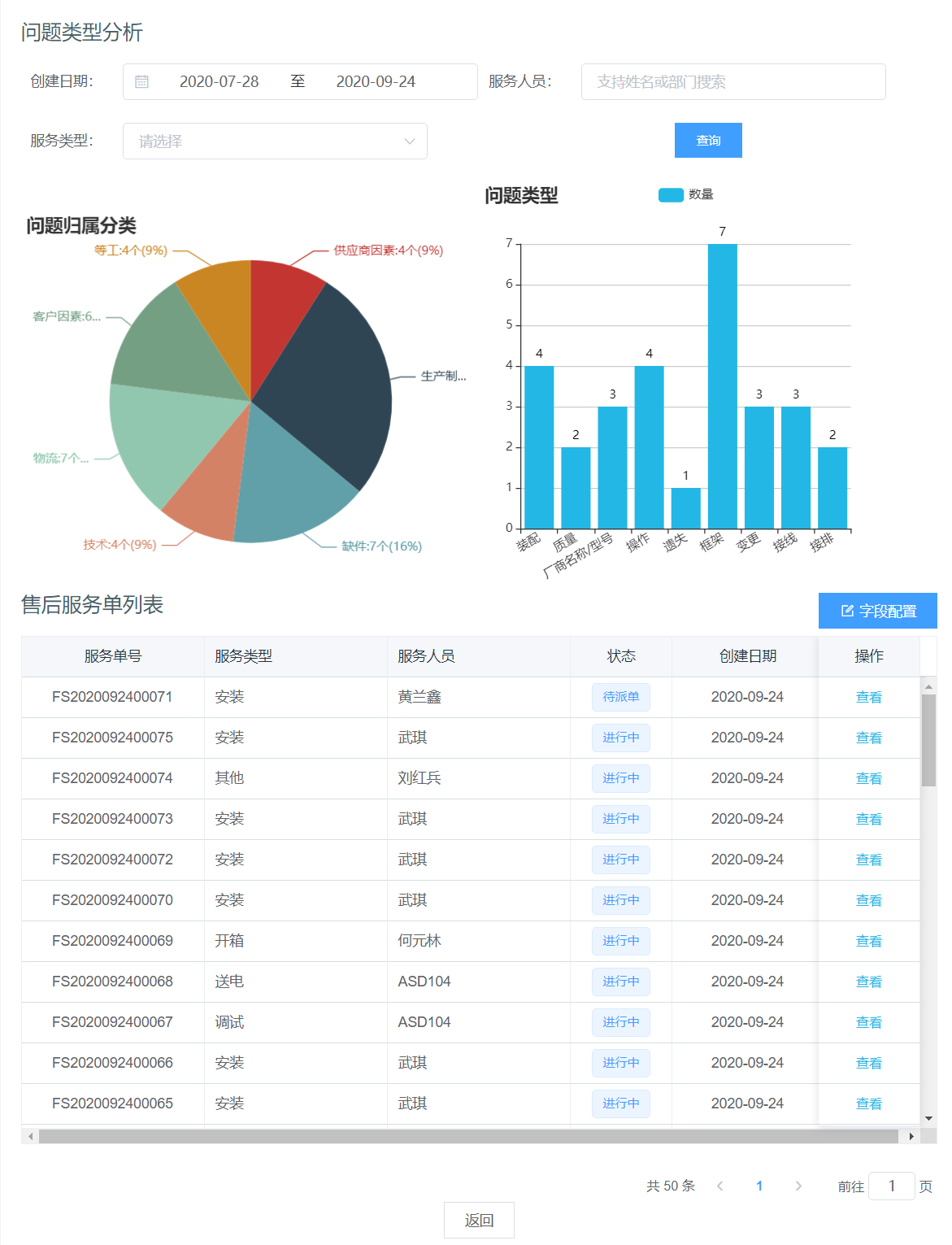Image resolution: width=952 pixels, height=1245 pixels.
Task: Click the calendar icon in date range
Action: [141, 82]
